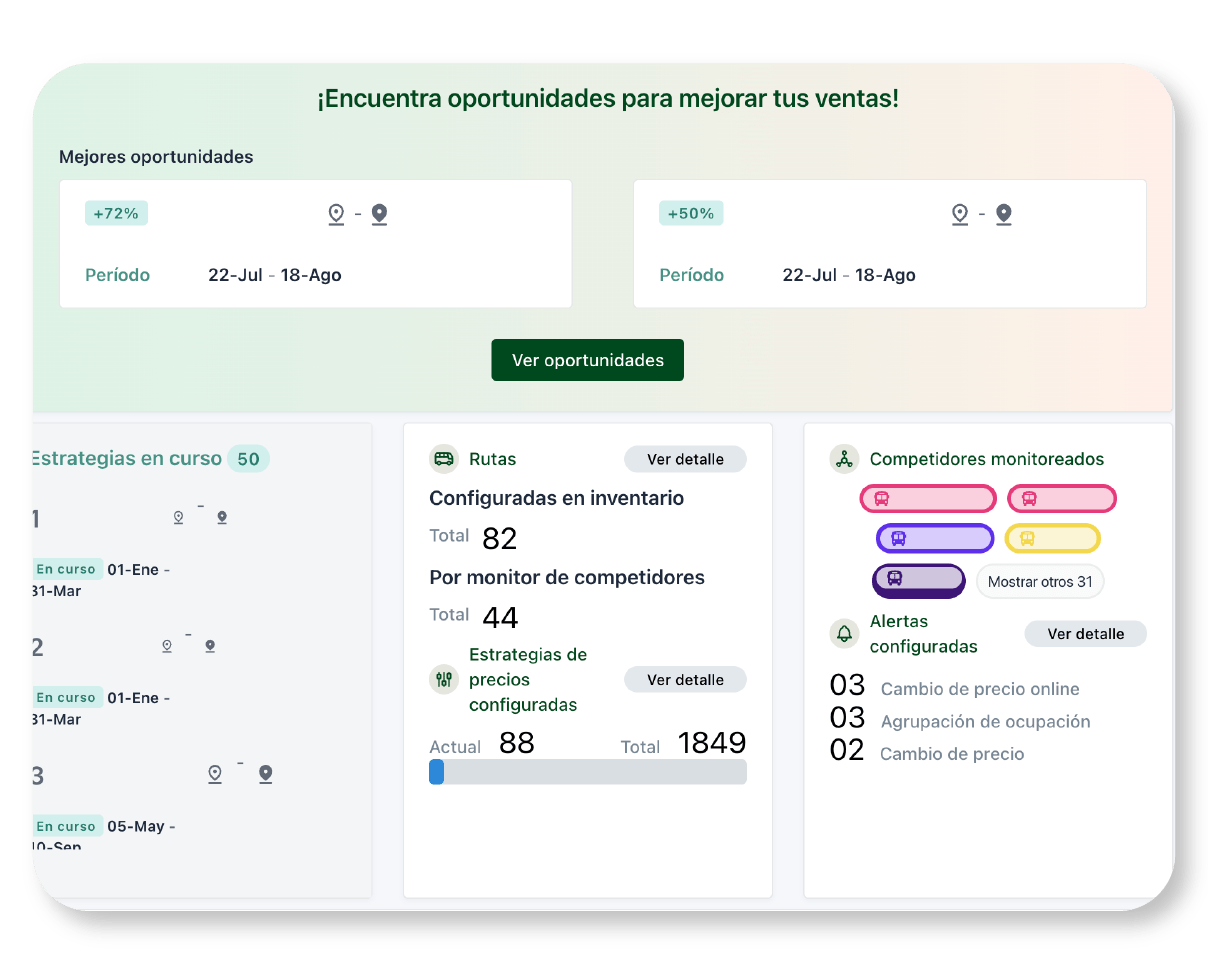Click the 02 Cambio de precio alert row

[927, 753]
